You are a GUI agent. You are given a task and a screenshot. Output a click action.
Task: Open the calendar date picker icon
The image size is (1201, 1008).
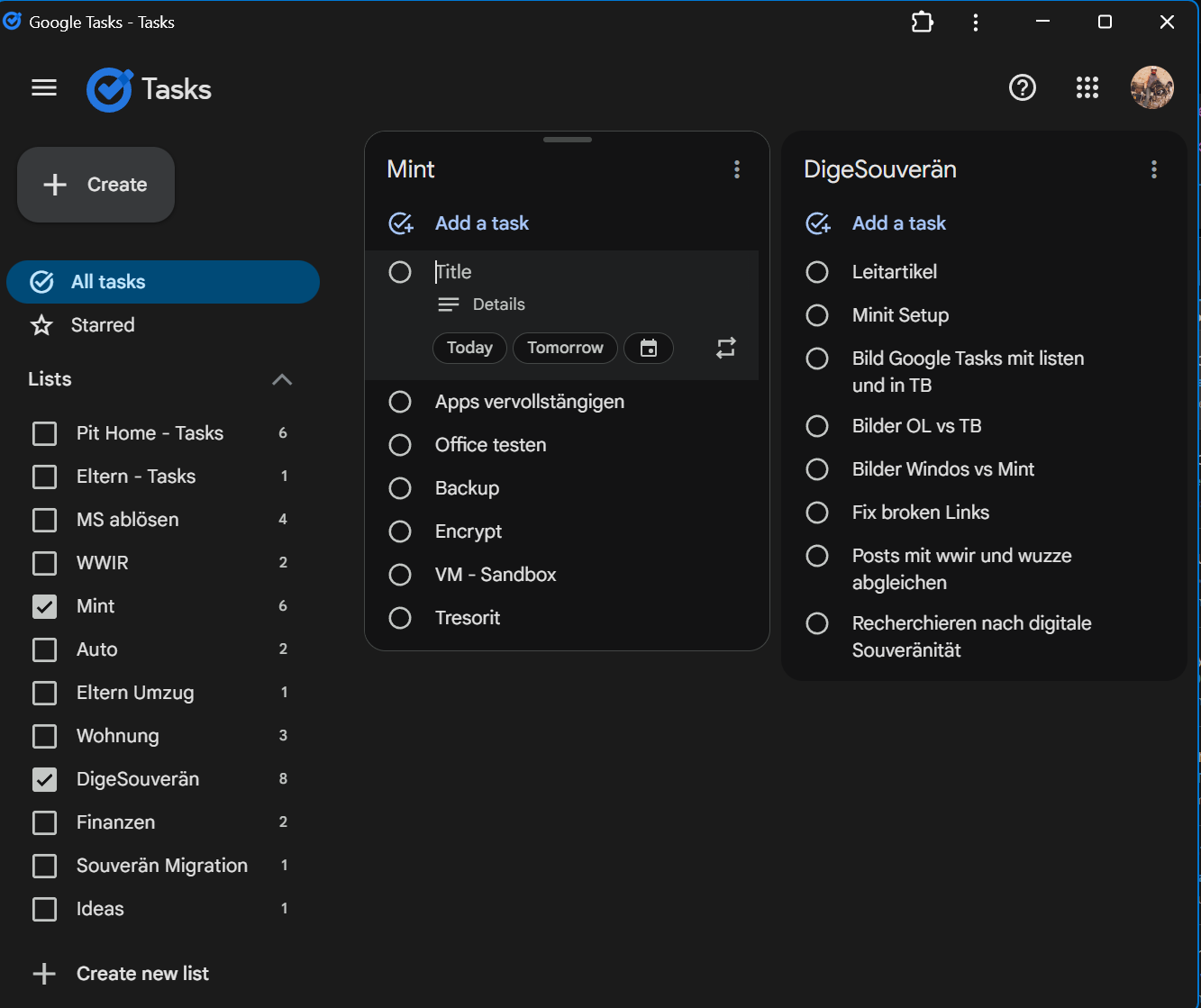tap(649, 348)
